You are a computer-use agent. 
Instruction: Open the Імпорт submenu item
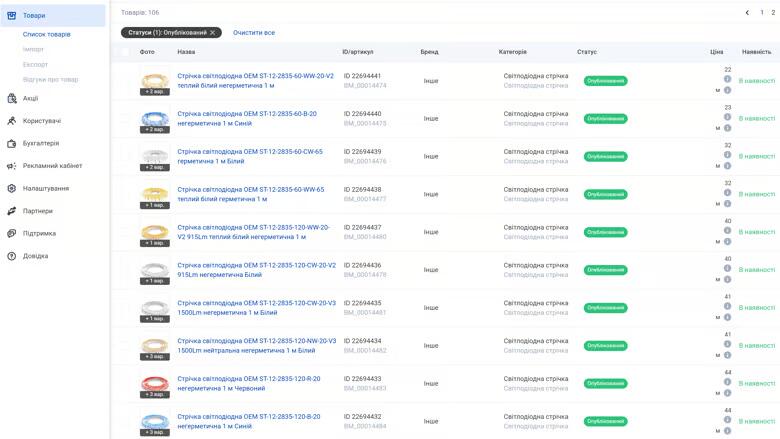tap(34, 49)
